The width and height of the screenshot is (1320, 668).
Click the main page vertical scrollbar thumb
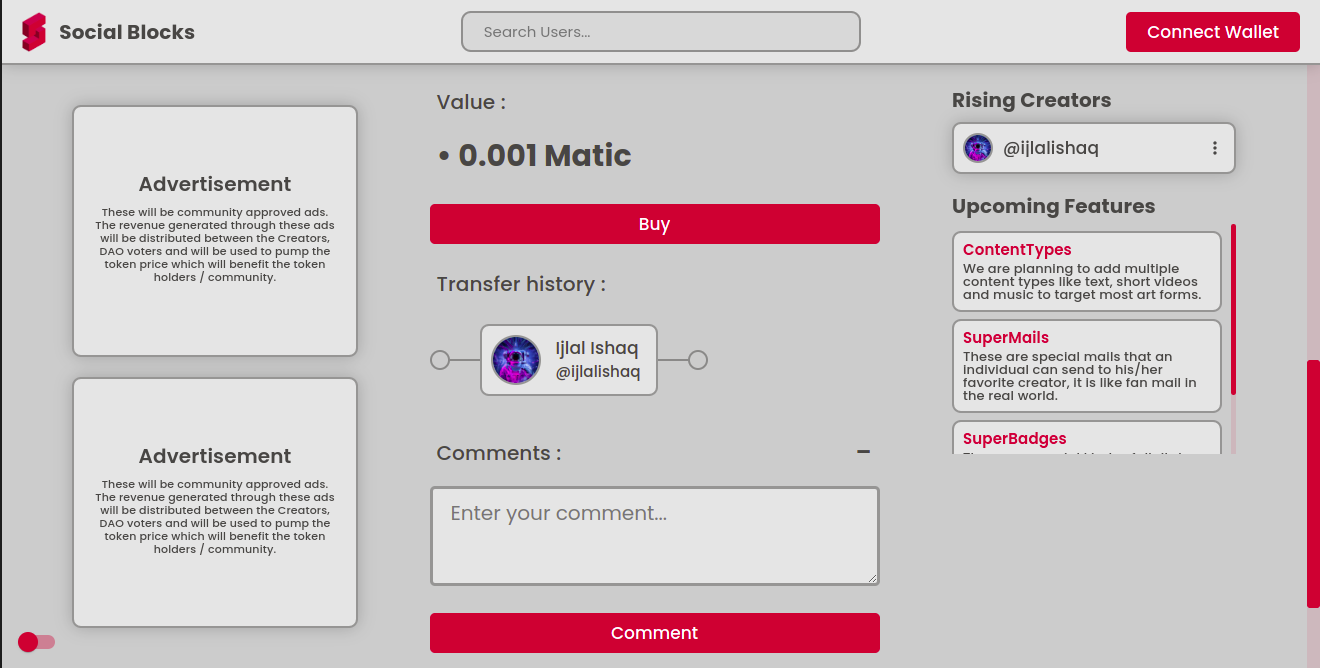(1313, 484)
